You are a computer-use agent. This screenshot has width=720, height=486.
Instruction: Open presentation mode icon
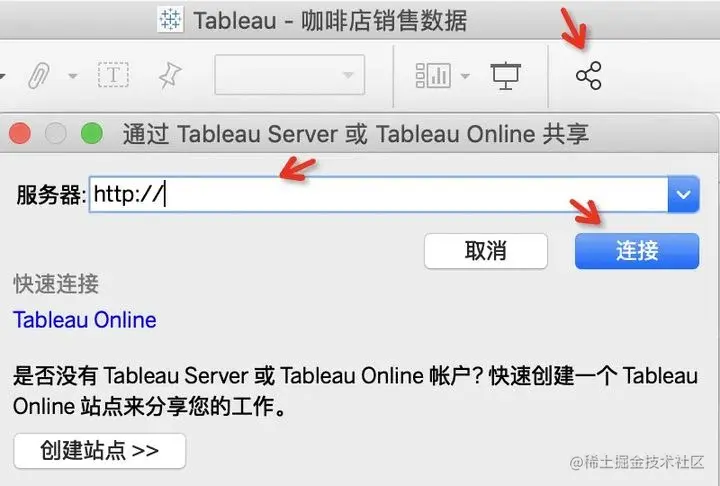pyautogui.click(x=506, y=75)
